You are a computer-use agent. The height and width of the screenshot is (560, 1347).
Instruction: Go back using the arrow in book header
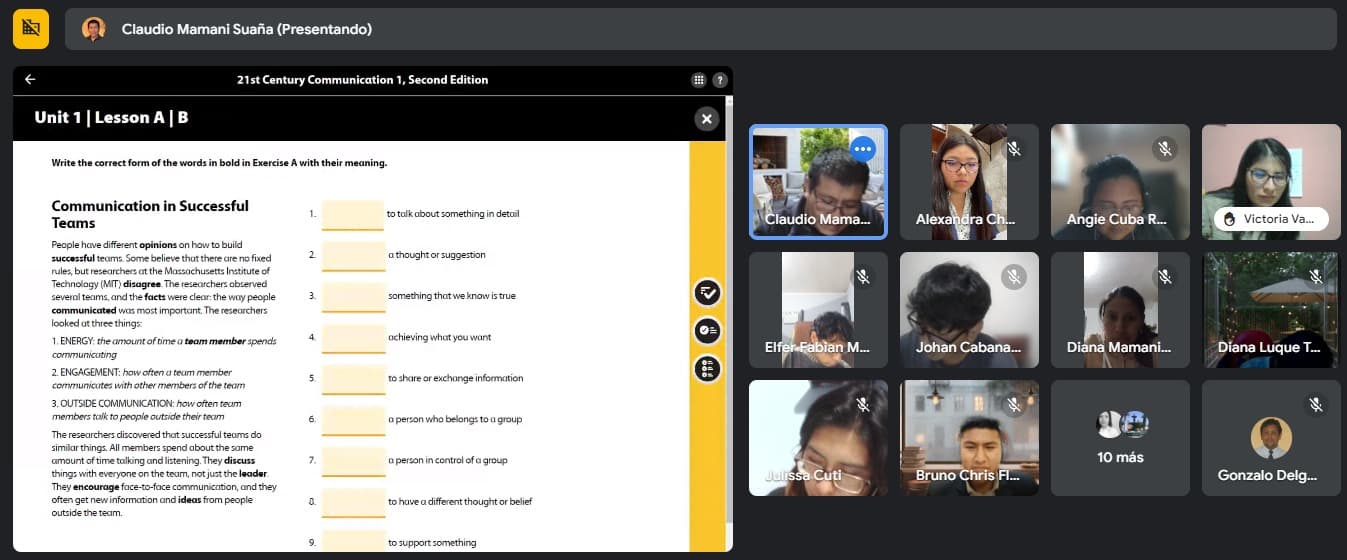pos(30,80)
